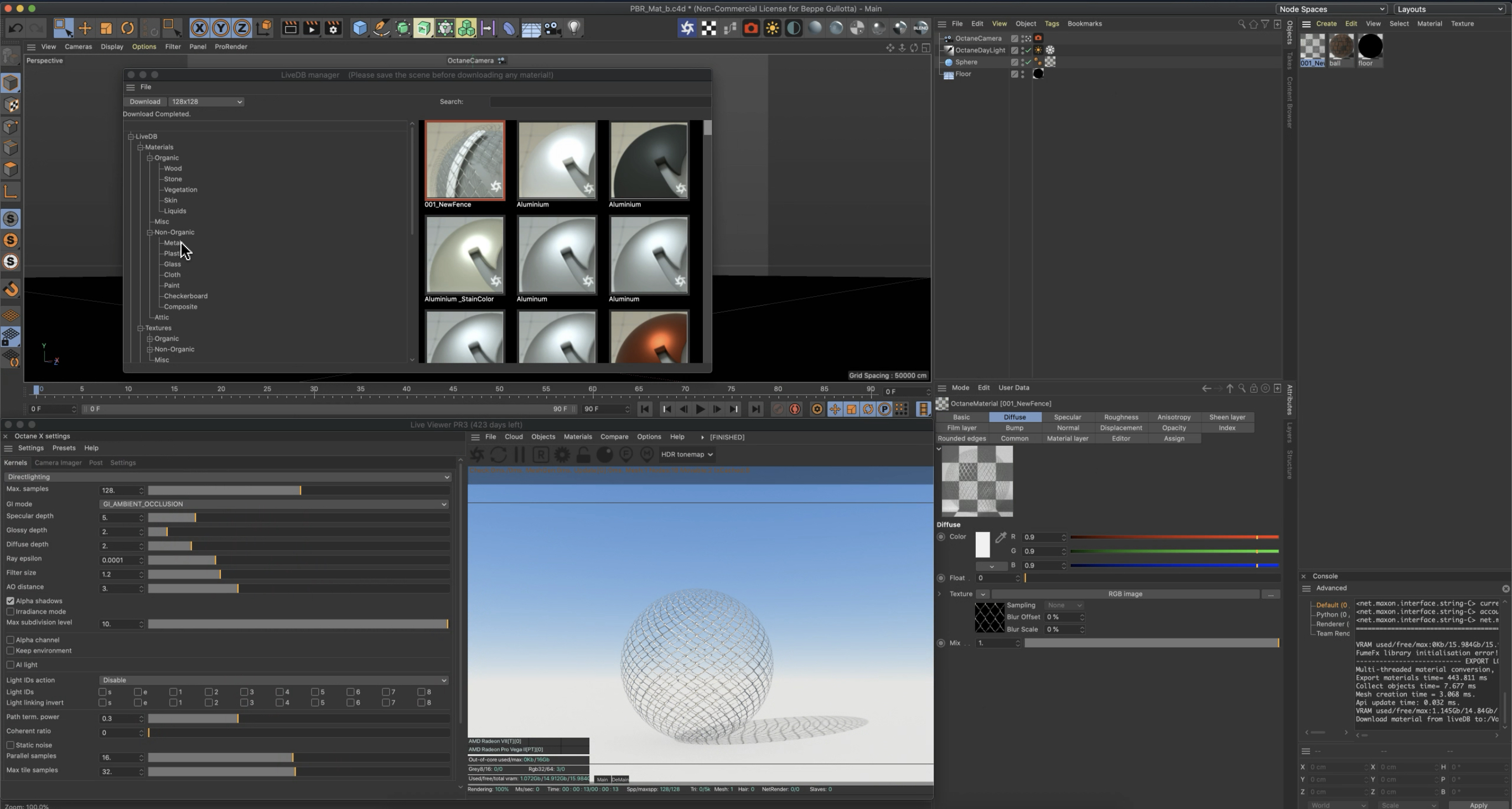
Task: Open Edit Render Settings icon
Action: [333, 28]
